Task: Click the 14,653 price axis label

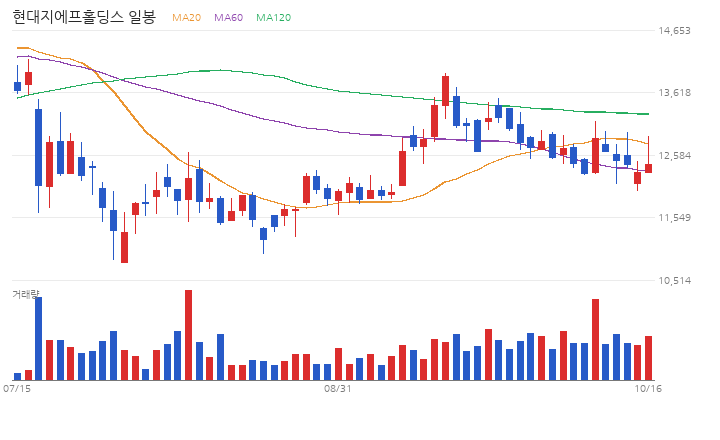Action: pyautogui.click(x=674, y=31)
